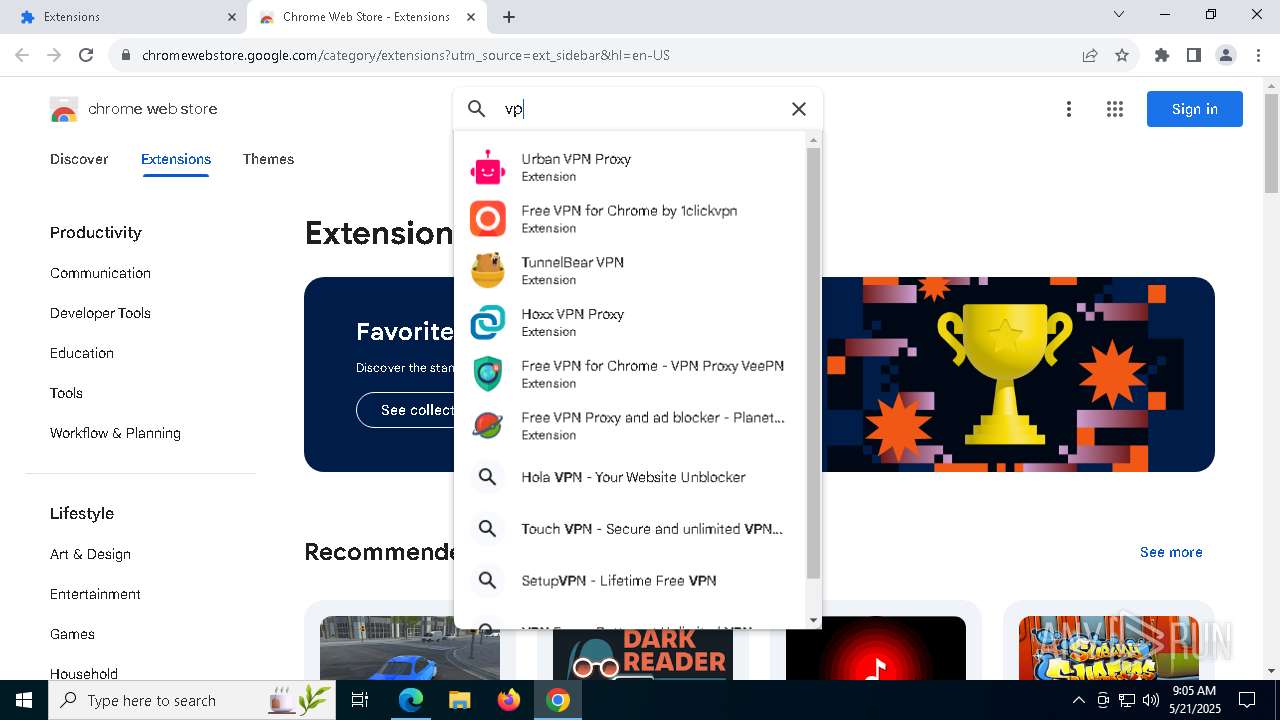Focus the store search input field
1280x720 pixels.
point(640,109)
